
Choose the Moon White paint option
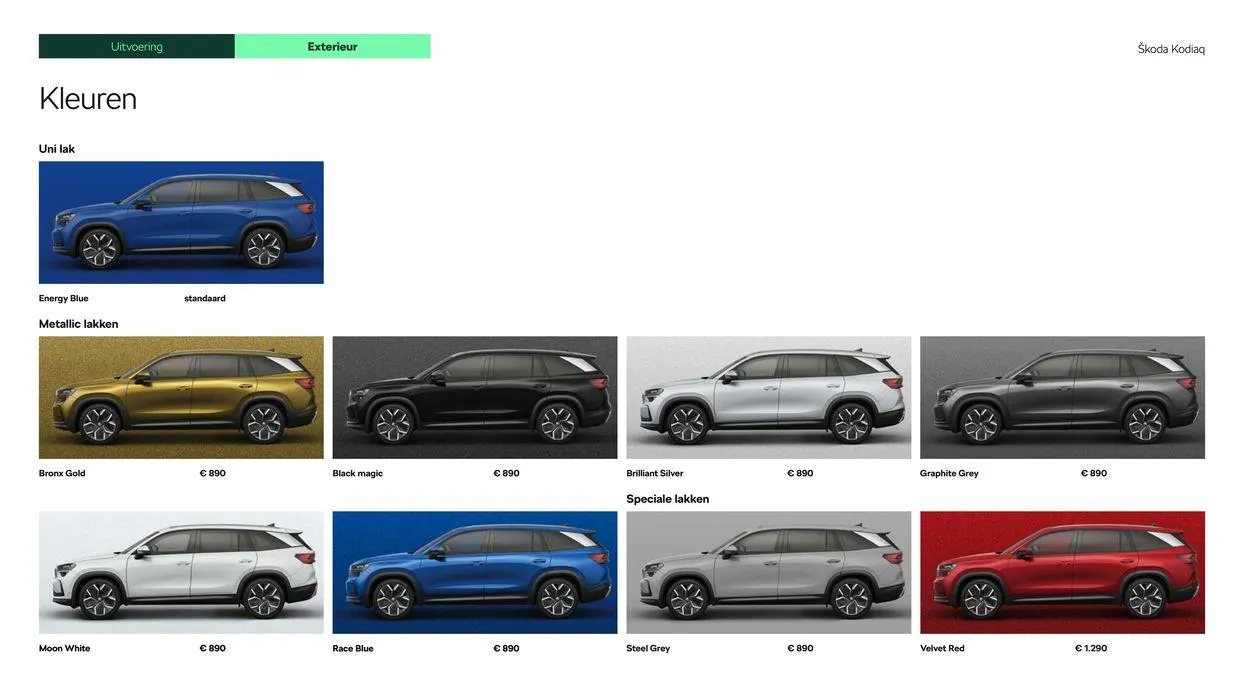pos(181,572)
